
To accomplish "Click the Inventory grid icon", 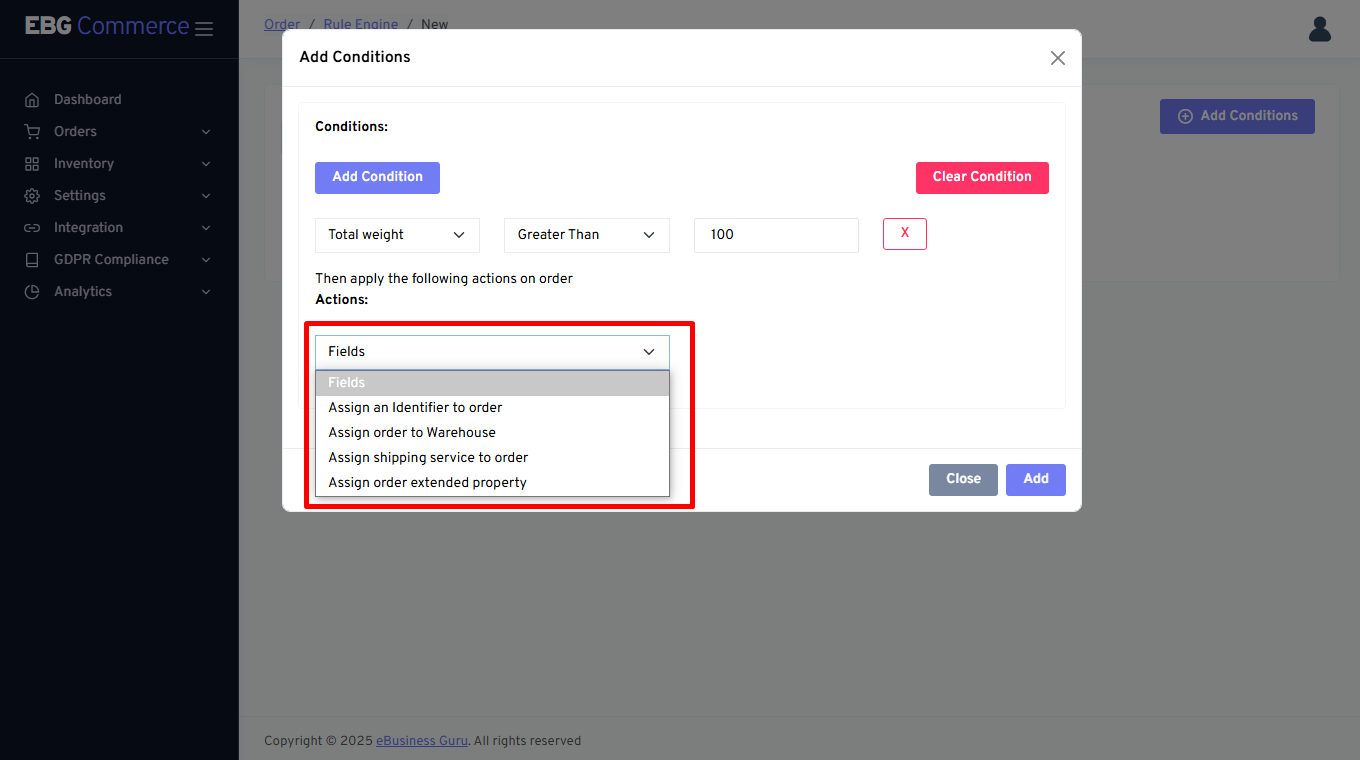I will (32, 164).
